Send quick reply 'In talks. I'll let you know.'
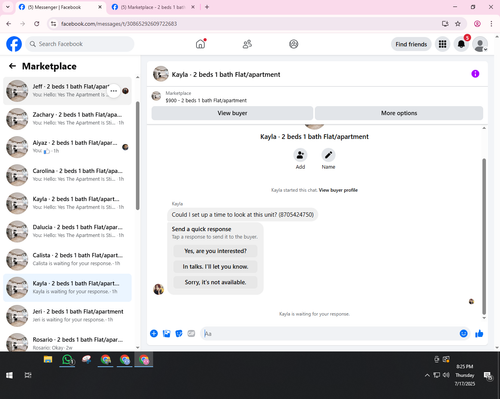The image size is (500, 399). pos(215,267)
